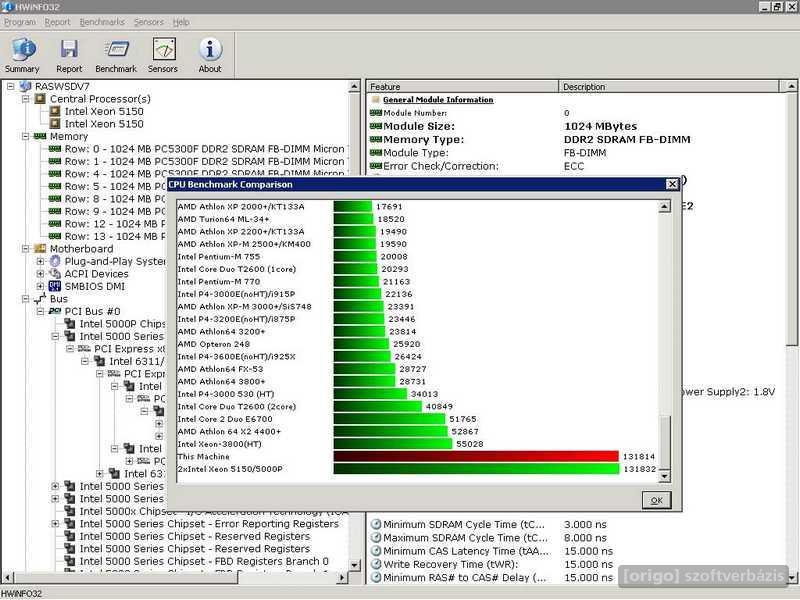Expand the Plug-and-Play System node

point(40,261)
